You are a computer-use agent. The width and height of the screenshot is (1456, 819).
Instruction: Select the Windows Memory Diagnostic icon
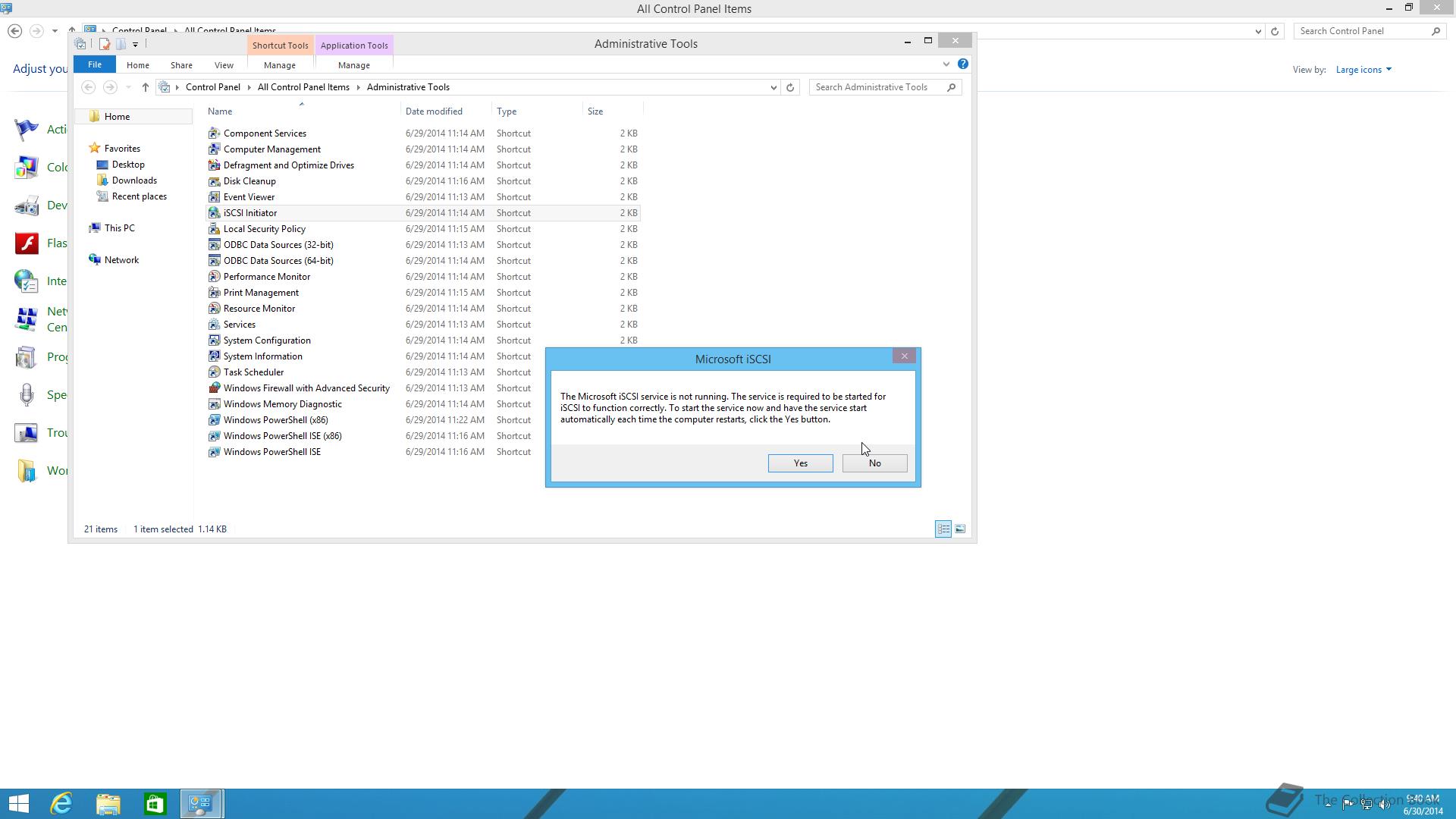point(215,404)
